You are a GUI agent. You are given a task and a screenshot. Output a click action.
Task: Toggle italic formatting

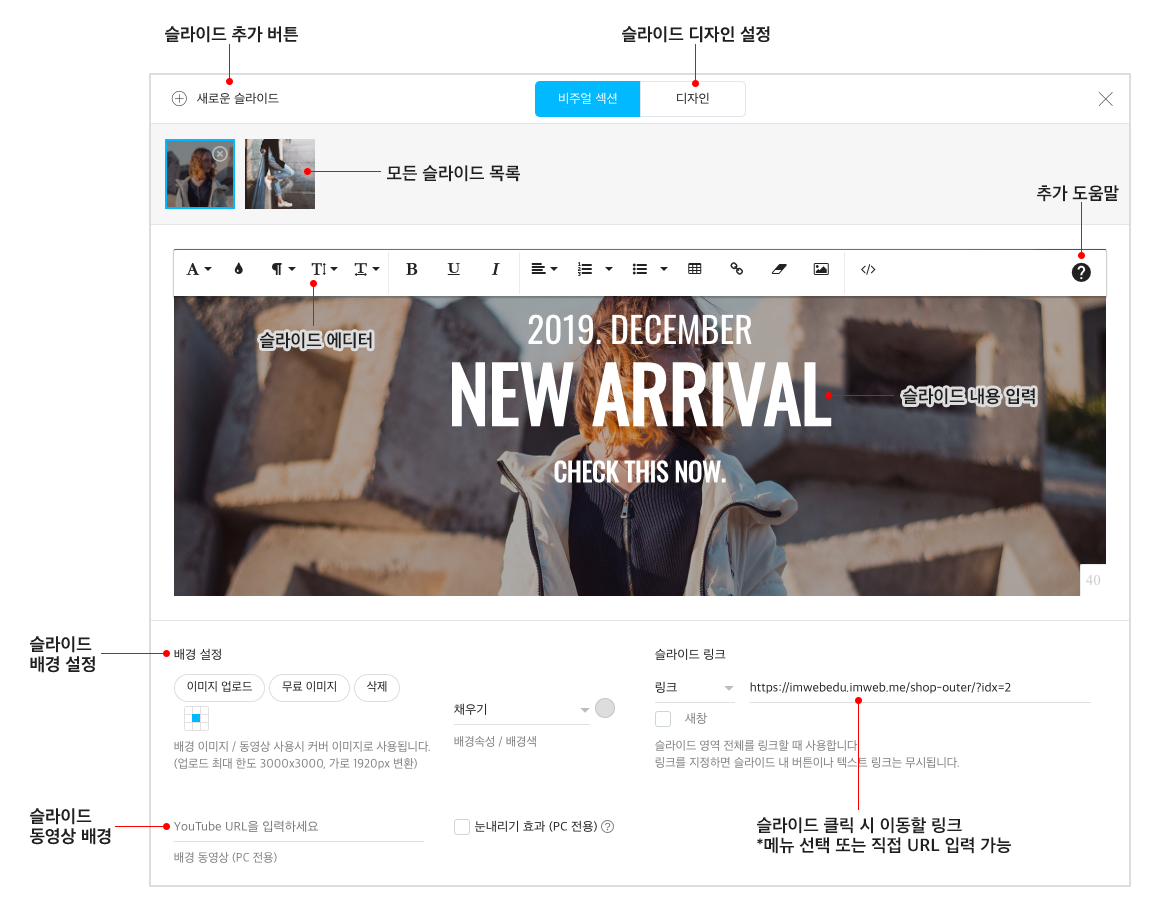[495, 269]
